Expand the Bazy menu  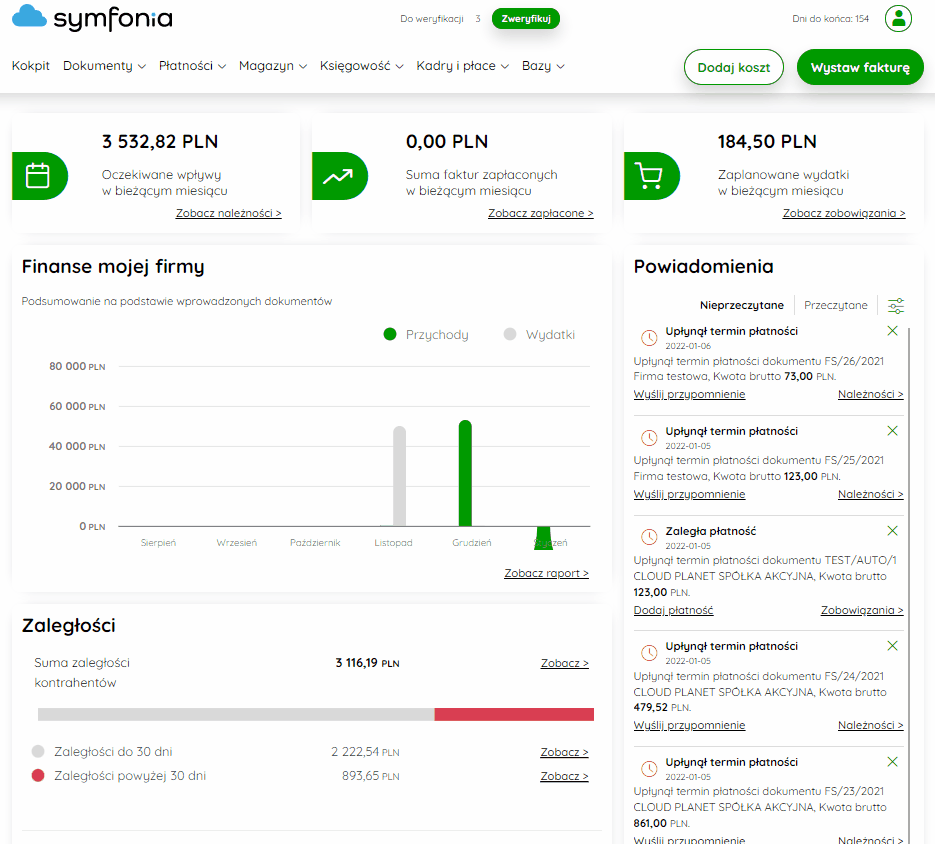543,66
